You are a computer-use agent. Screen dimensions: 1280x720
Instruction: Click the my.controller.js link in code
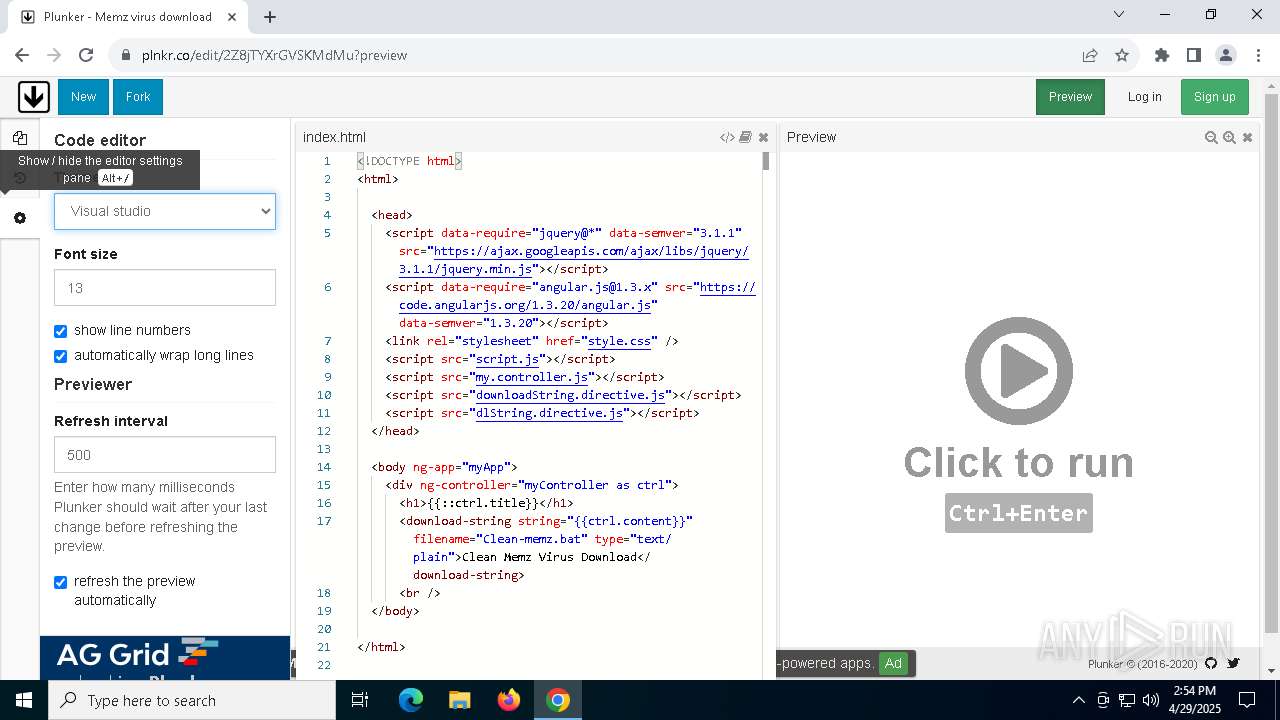532,377
